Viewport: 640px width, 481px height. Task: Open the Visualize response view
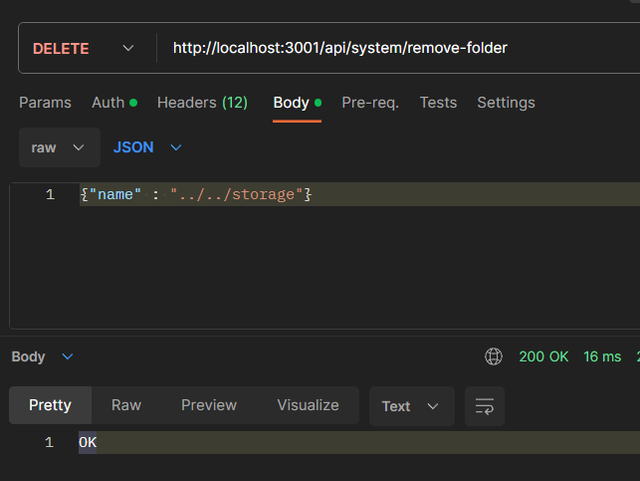[308, 405]
